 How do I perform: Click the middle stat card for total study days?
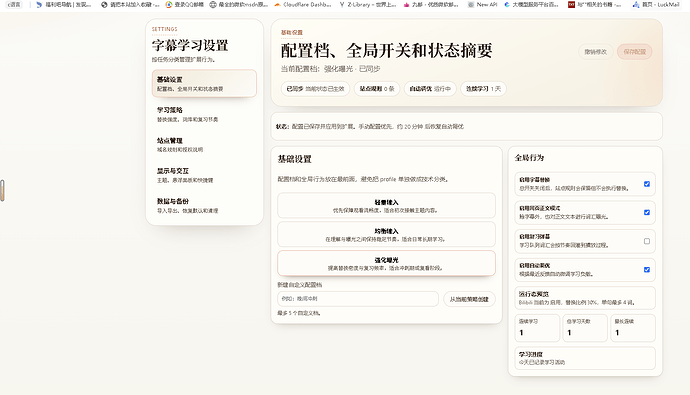click(x=585, y=328)
